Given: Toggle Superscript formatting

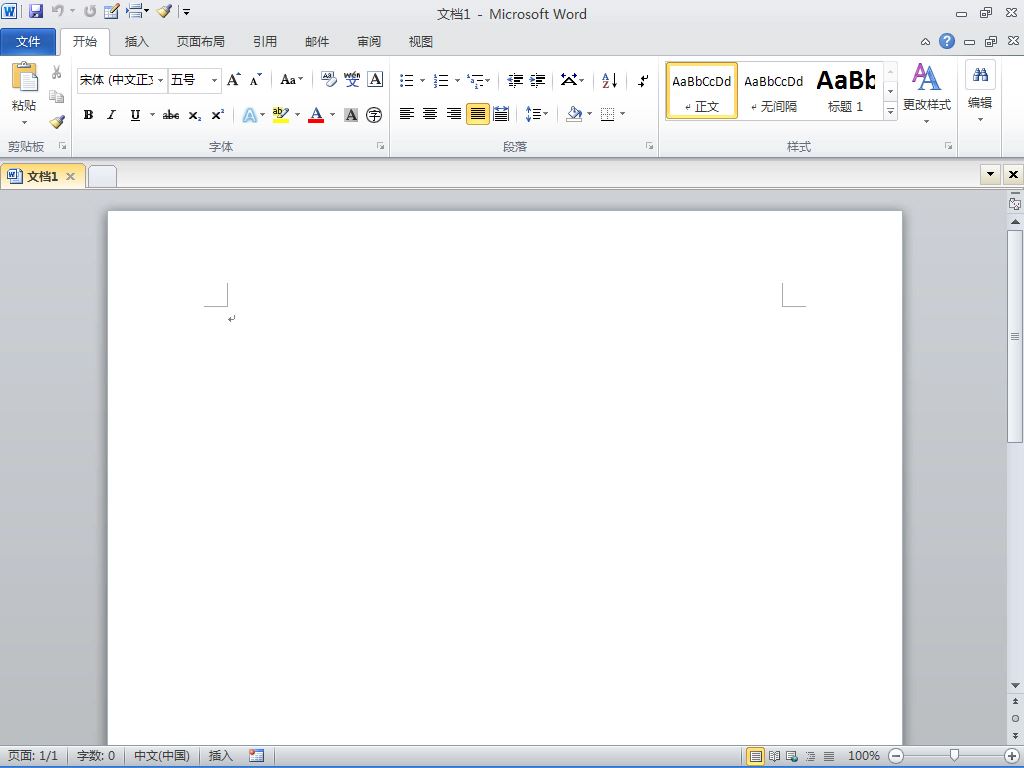Looking at the screenshot, I should 217,115.
